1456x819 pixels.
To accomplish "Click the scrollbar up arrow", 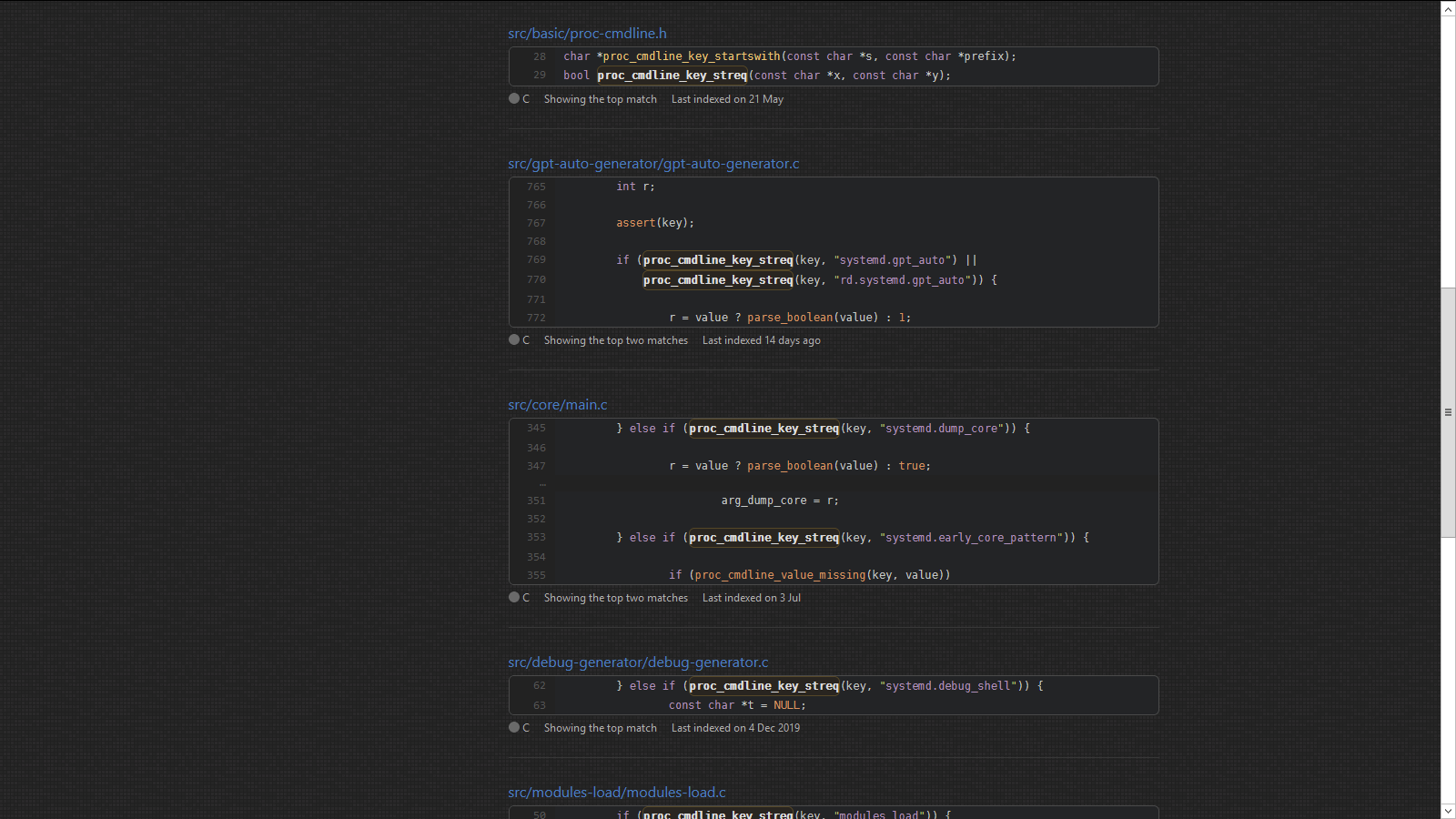I will [x=1448, y=8].
